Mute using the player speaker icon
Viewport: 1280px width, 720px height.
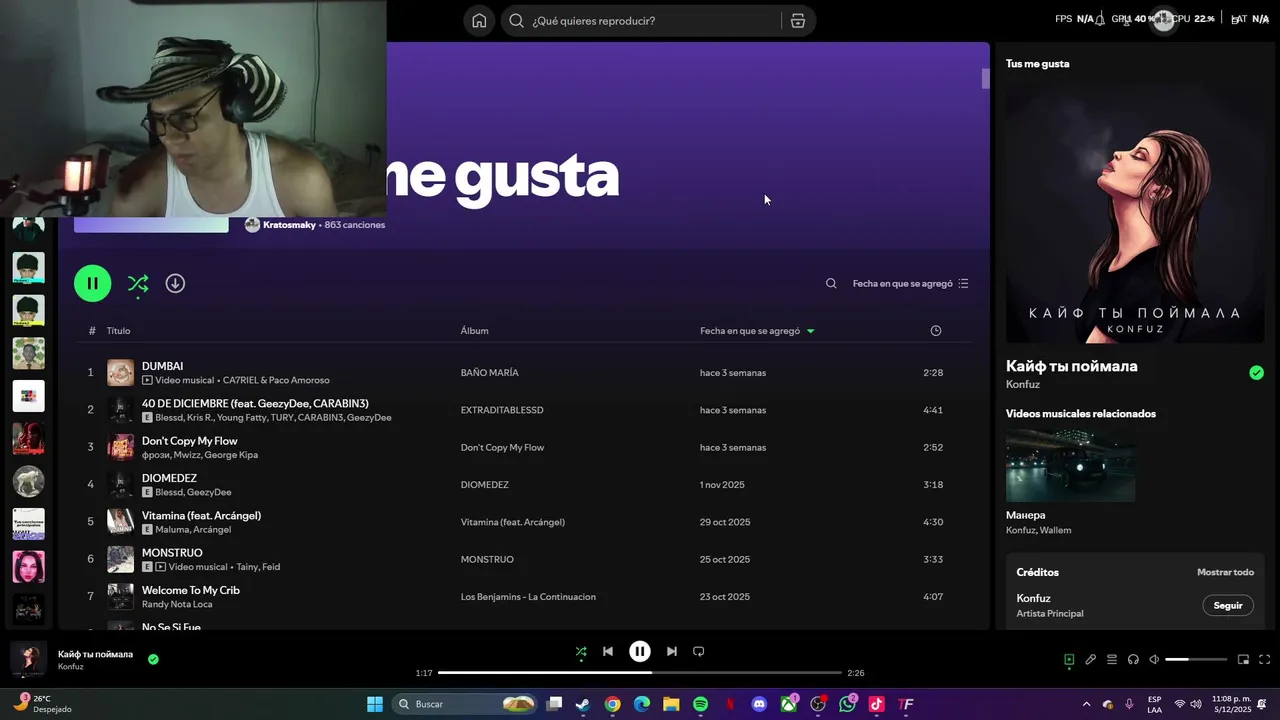click(x=1154, y=660)
